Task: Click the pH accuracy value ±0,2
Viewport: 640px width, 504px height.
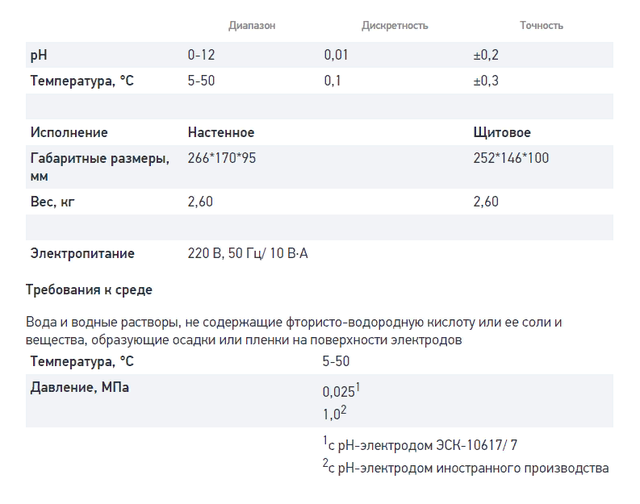Action: (x=486, y=55)
